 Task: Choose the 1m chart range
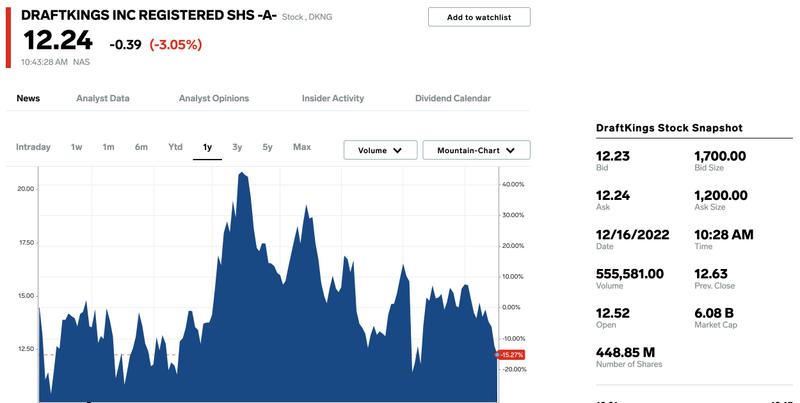click(108, 147)
